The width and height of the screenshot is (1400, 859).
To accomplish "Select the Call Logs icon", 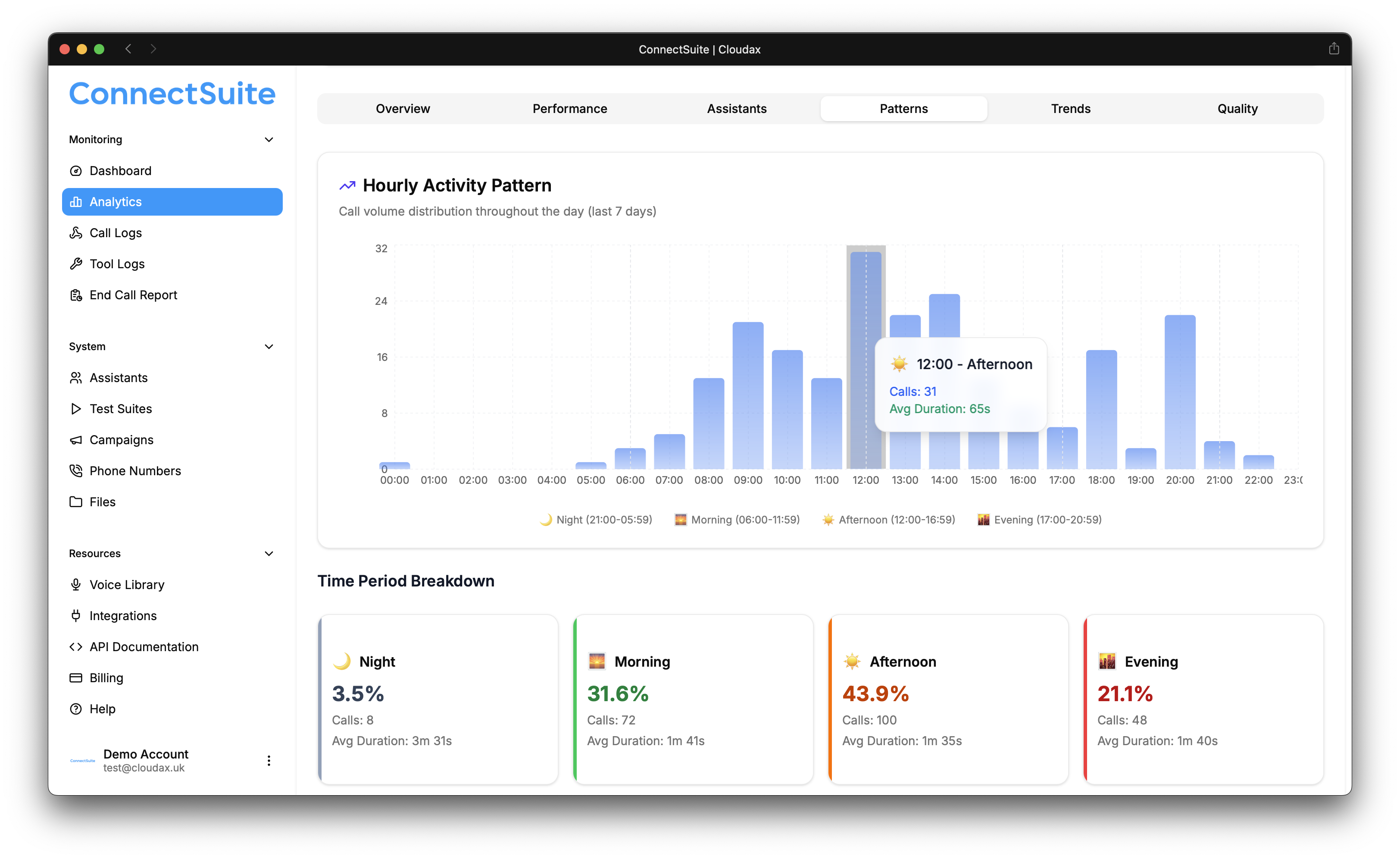I will coord(76,232).
